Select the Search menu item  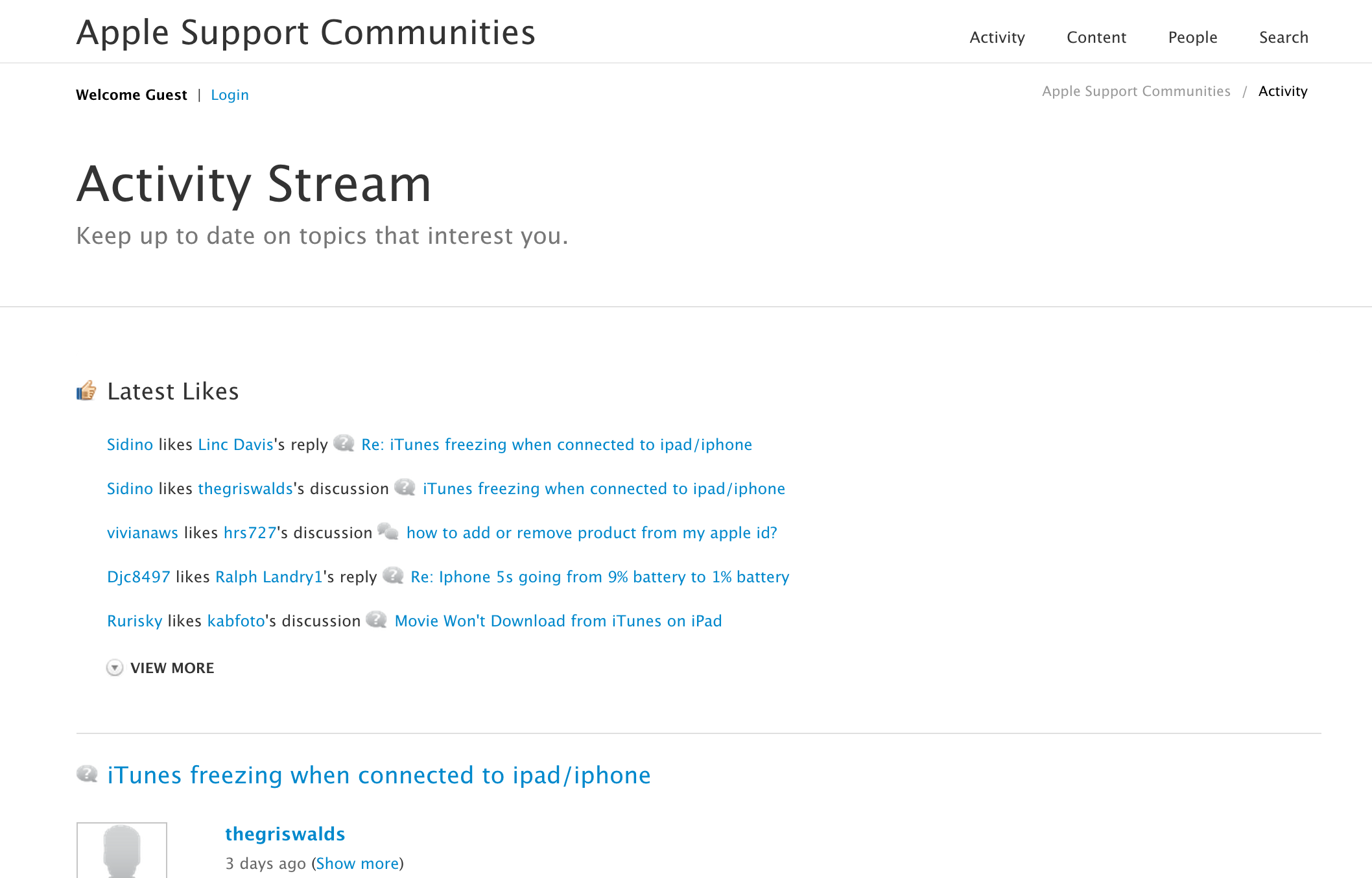(1283, 37)
